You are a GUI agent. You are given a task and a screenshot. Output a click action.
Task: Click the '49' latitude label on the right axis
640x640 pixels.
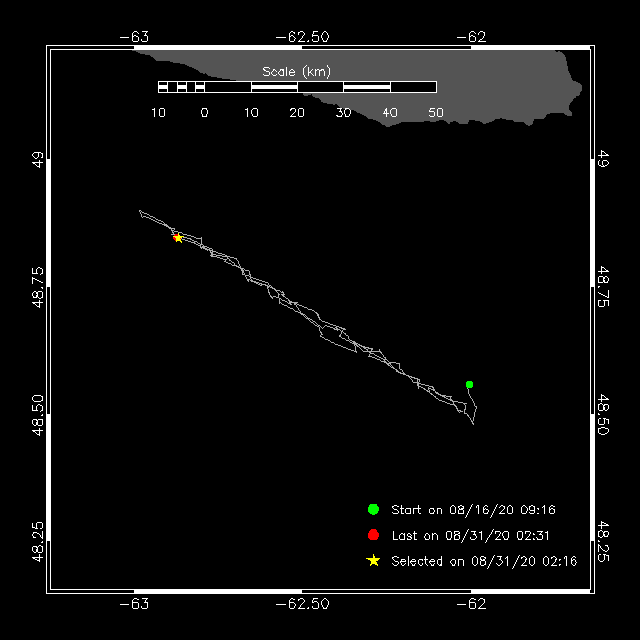click(x=603, y=159)
